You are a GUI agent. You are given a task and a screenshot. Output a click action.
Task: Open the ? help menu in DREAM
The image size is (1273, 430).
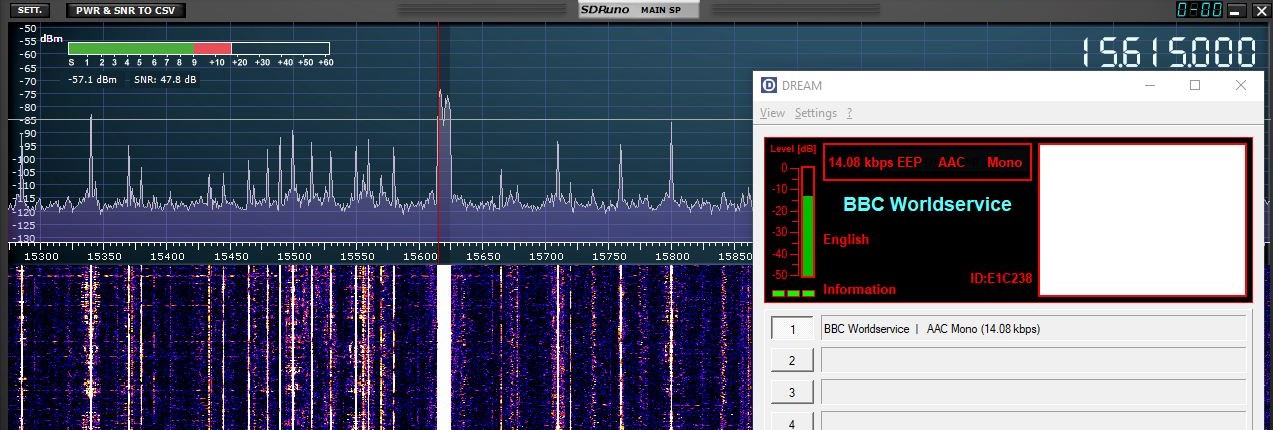849,113
